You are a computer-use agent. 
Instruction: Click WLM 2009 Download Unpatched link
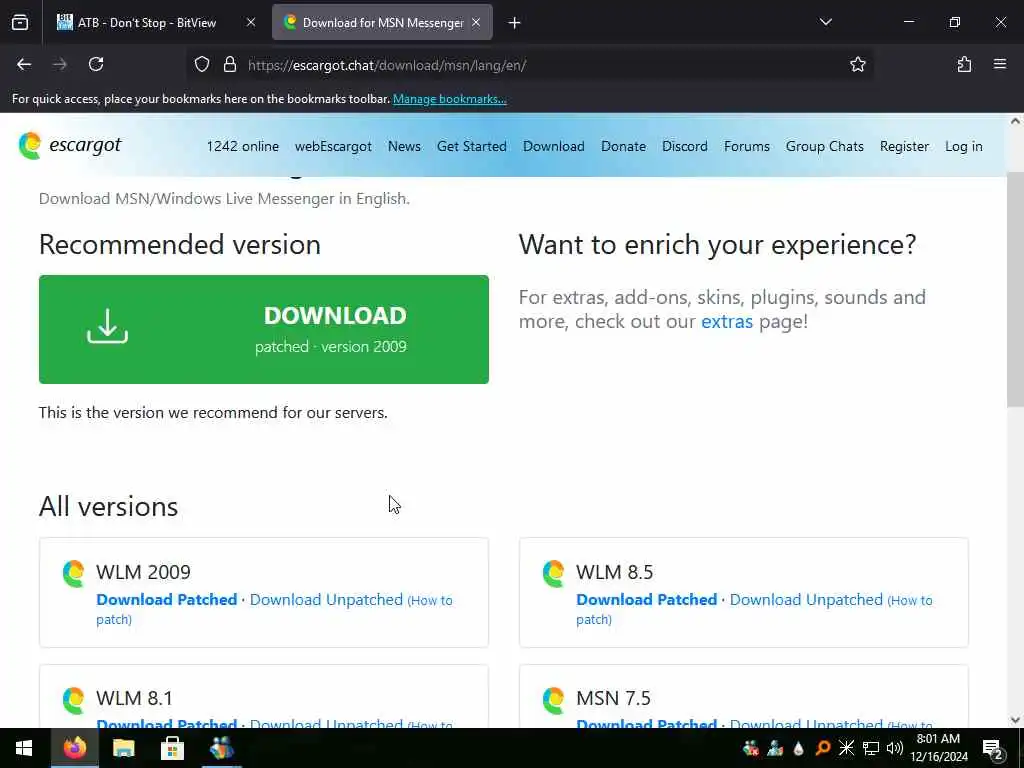pos(326,600)
